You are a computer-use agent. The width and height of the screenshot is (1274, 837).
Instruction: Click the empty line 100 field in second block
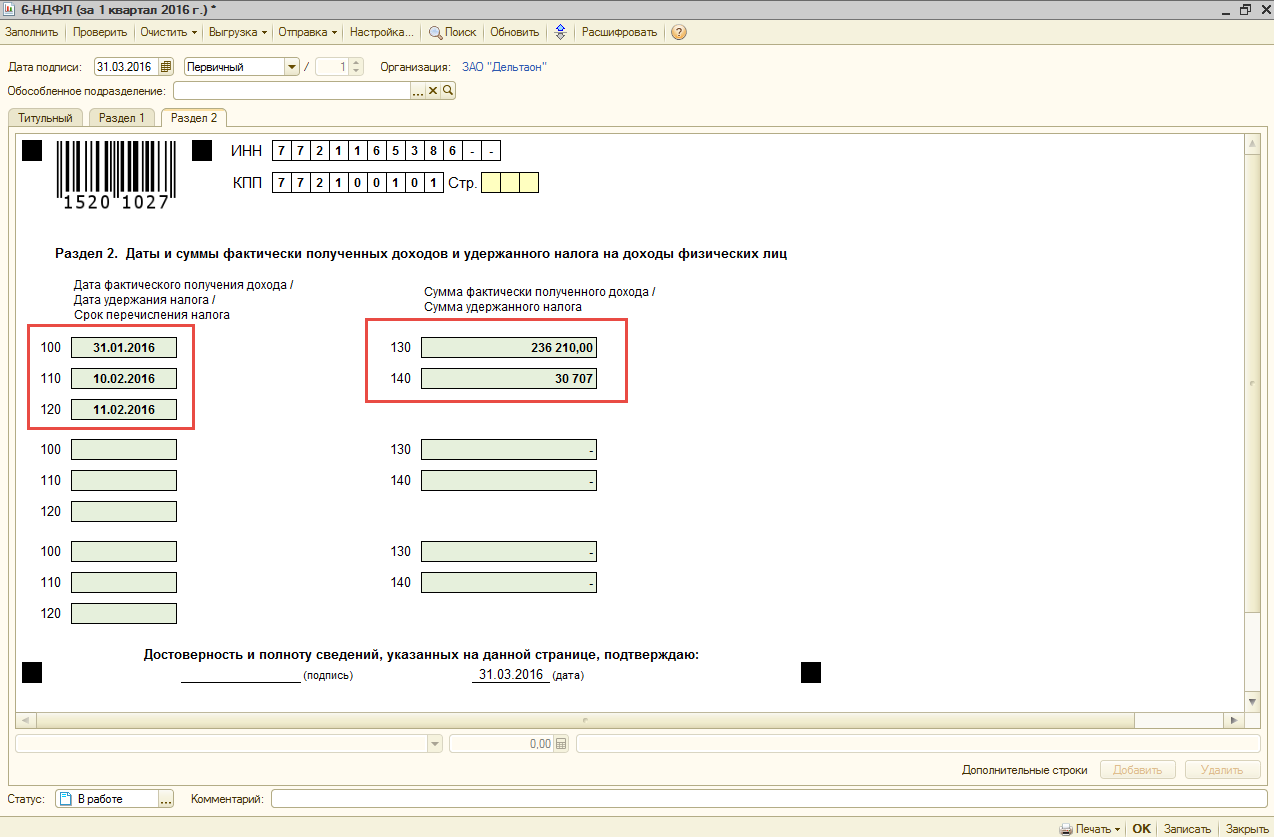(124, 450)
